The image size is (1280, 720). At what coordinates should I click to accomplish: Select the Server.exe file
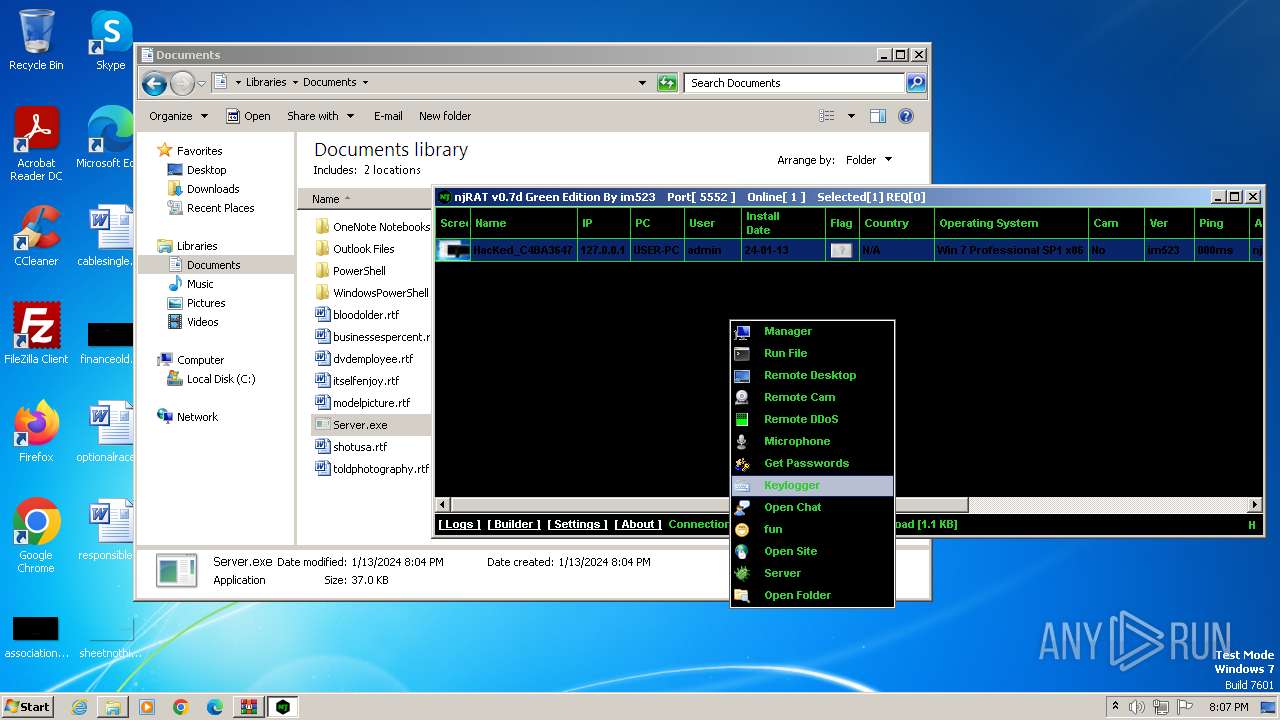[x=360, y=425]
